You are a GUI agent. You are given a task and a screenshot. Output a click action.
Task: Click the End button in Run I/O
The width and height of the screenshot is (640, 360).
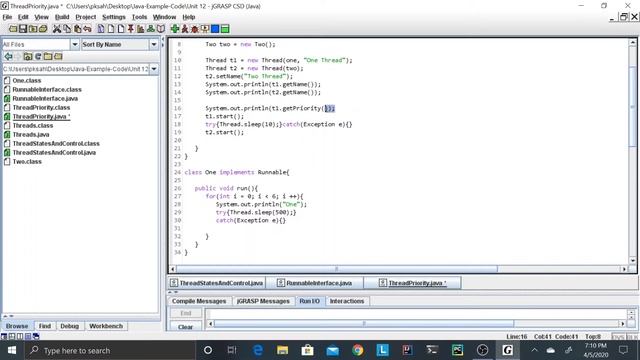(186, 313)
